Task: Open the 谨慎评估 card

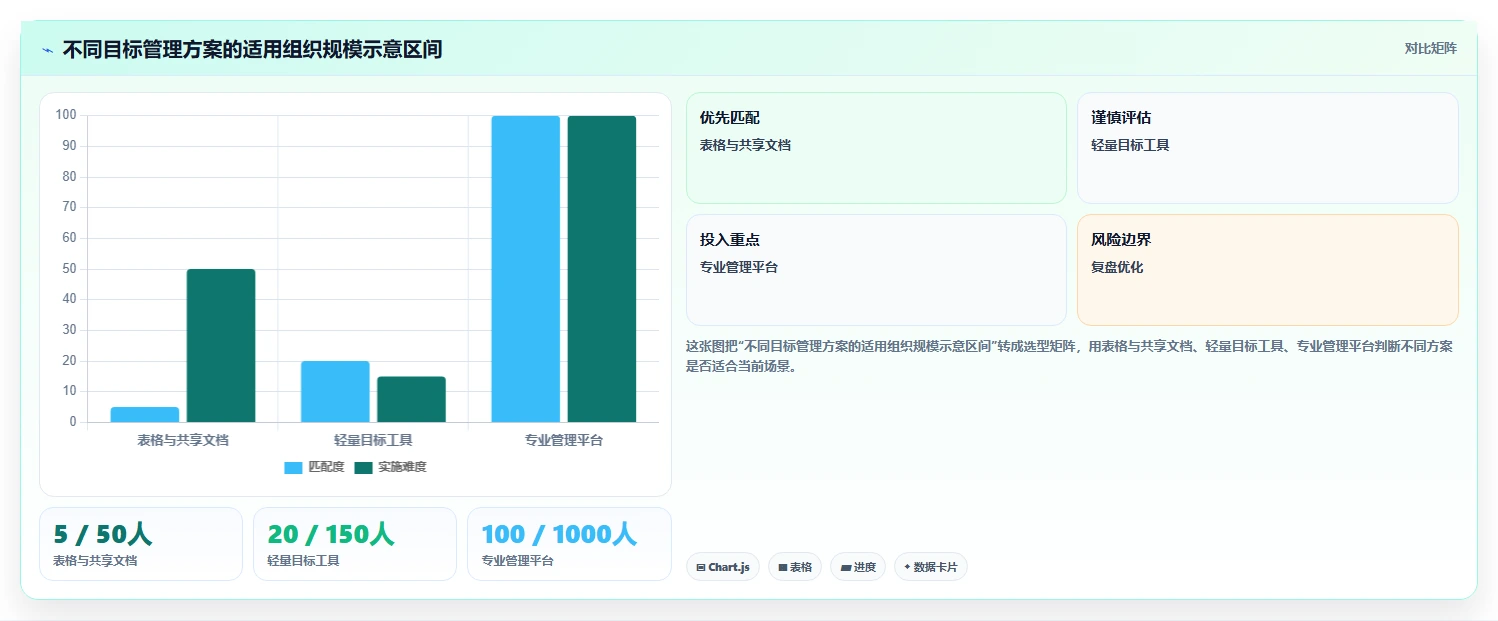Action: (1267, 148)
